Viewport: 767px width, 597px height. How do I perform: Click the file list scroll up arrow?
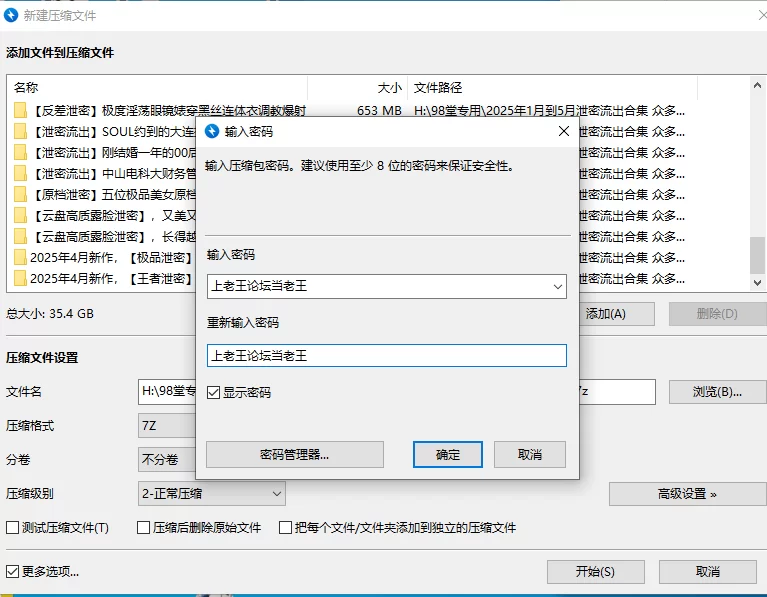click(x=757, y=85)
